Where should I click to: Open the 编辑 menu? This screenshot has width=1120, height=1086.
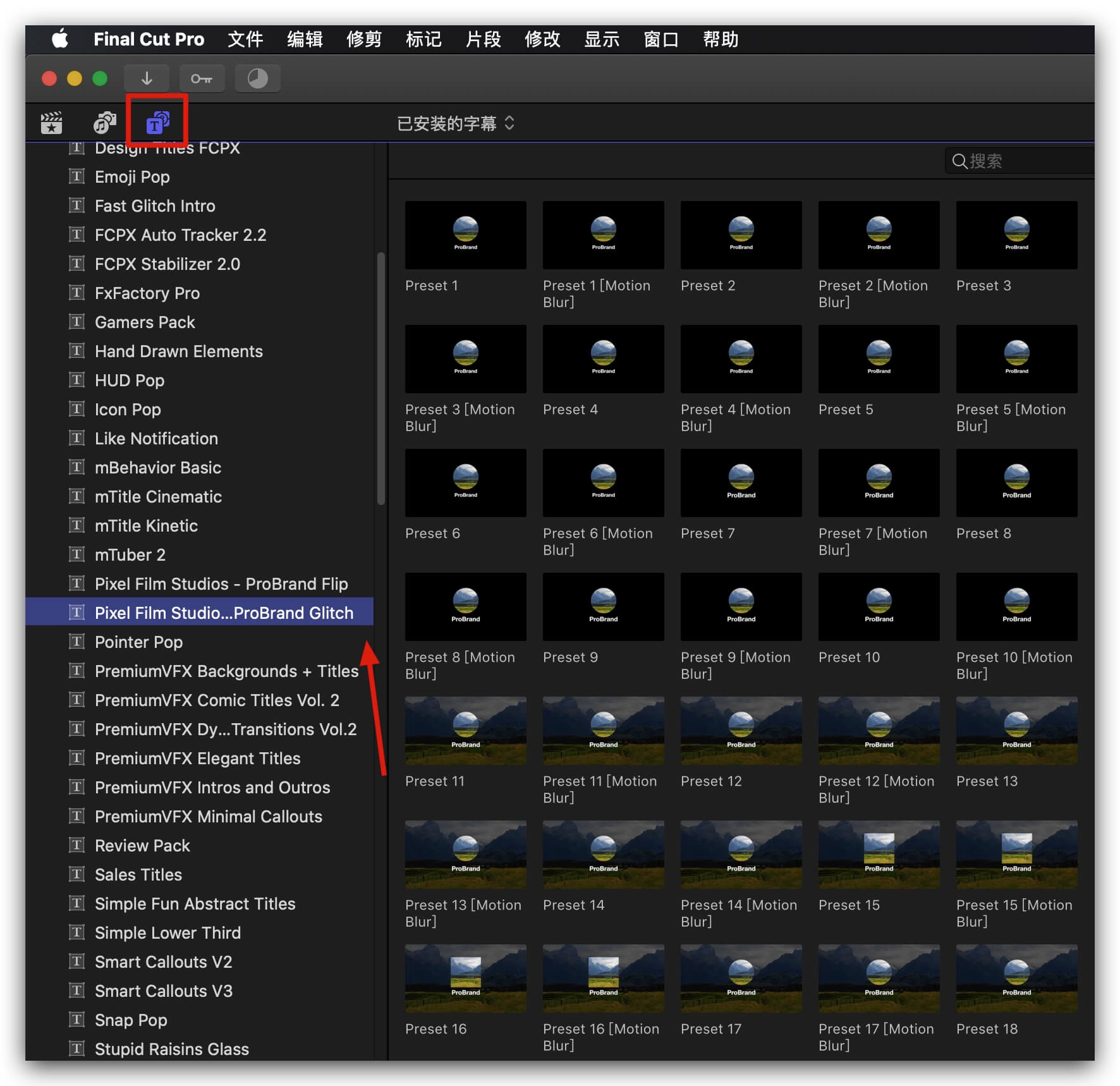[x=305, y=39]
